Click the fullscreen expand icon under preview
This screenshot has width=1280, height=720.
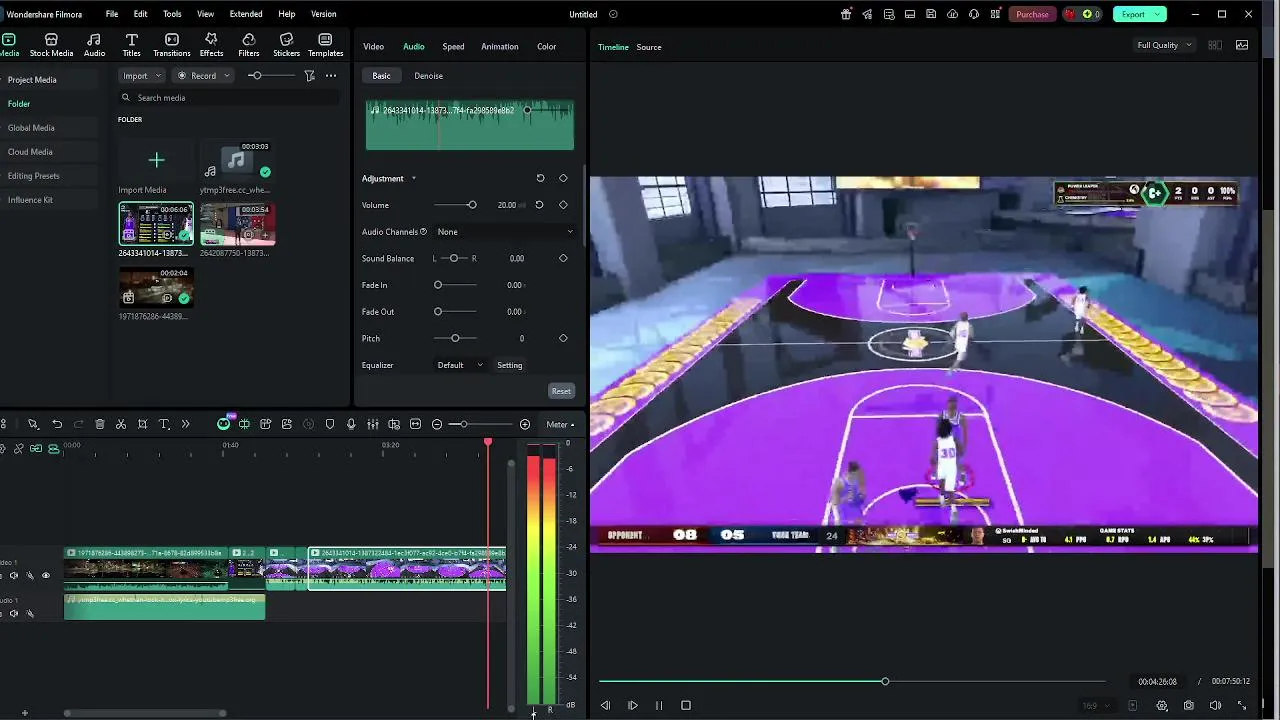point(1242,705)
